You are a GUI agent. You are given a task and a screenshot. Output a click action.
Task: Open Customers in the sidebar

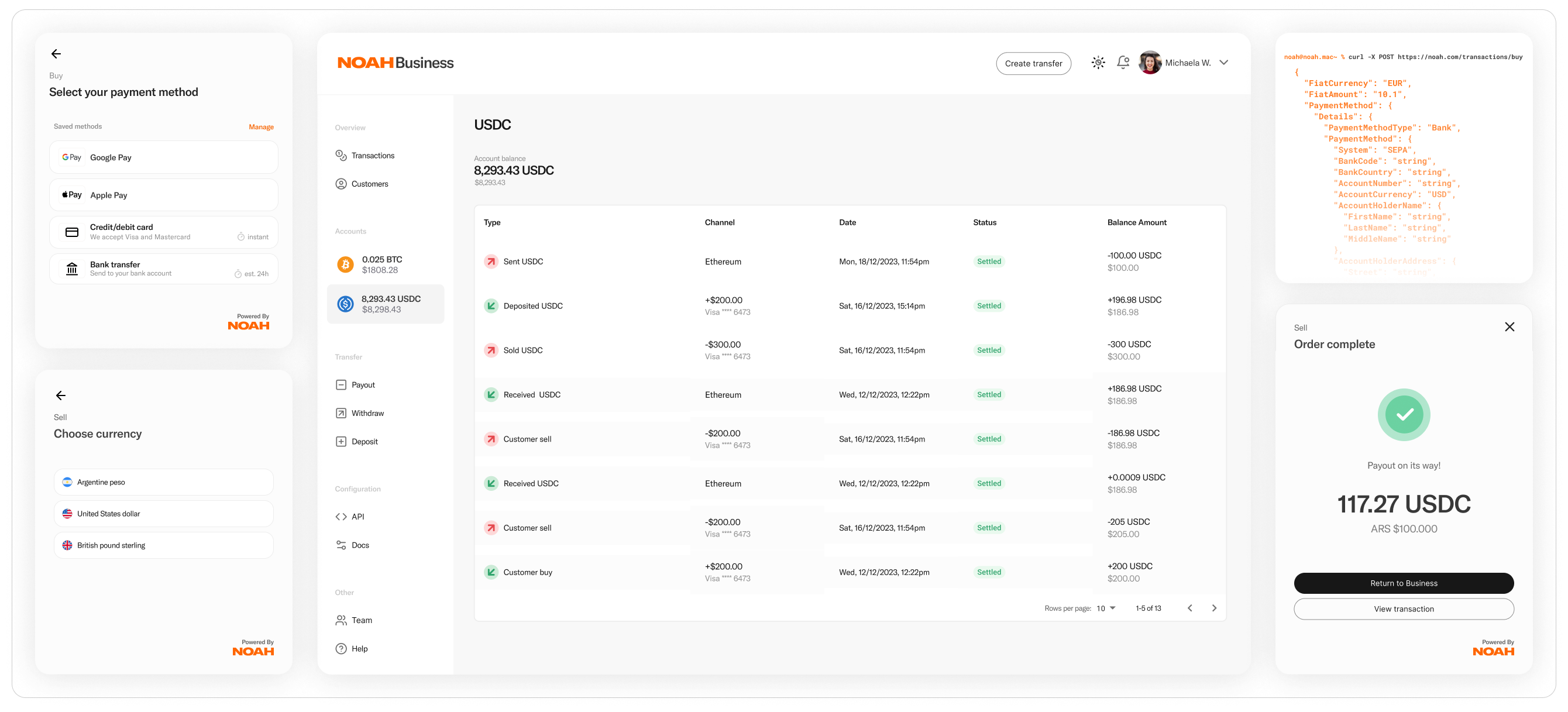click(x=370, y=184)
